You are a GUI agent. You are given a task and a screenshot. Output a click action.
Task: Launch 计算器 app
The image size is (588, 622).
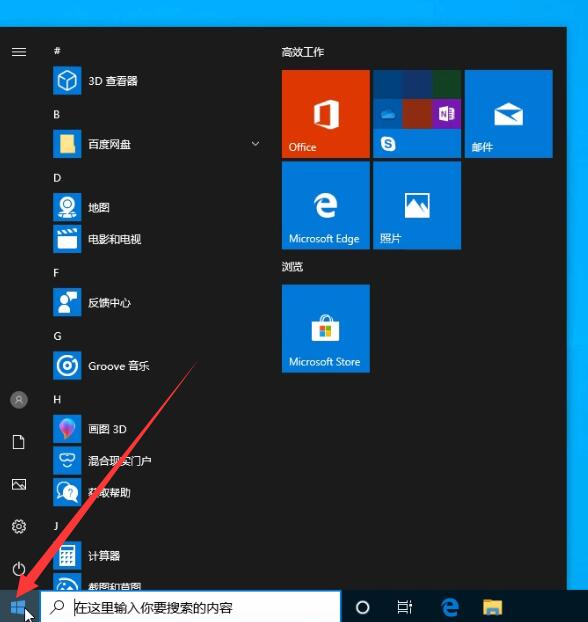[x=86, y=556]
